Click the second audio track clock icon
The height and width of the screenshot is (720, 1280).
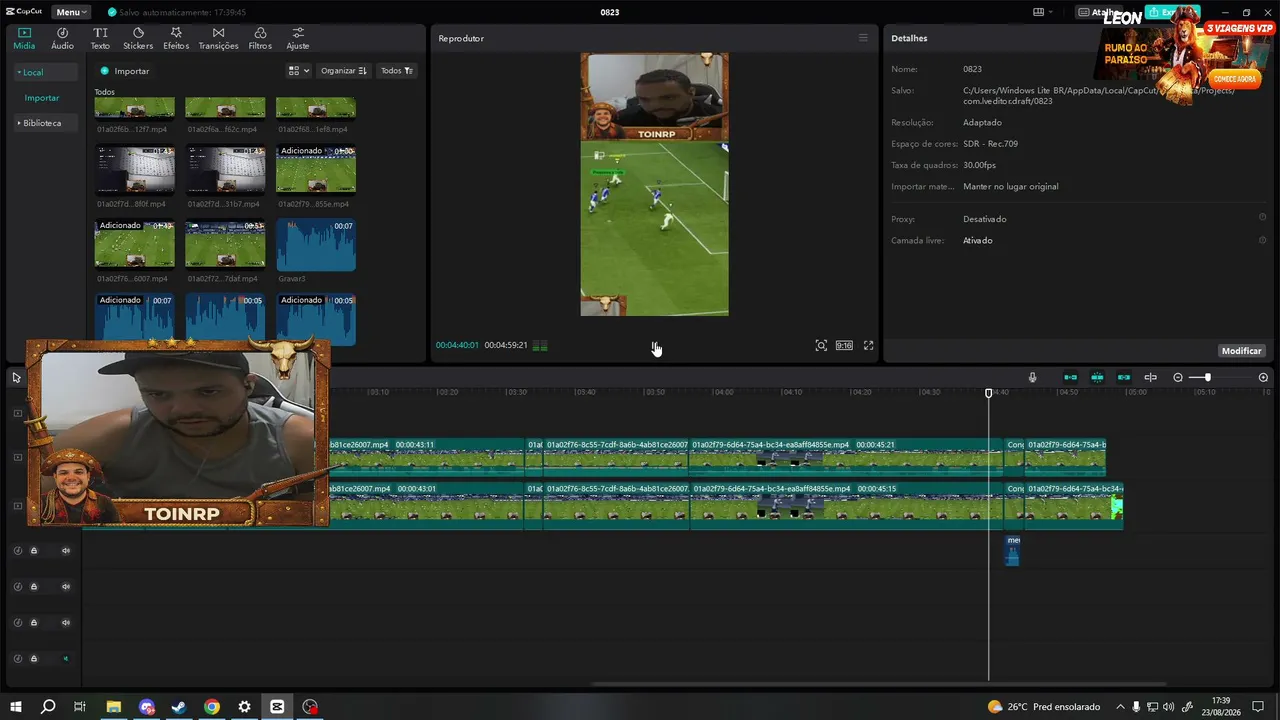pyautogui.click(x=17, y=586)
